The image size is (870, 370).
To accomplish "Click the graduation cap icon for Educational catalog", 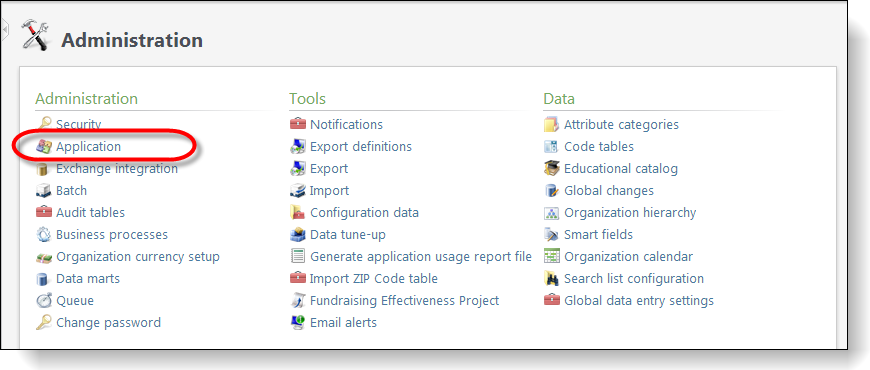I will pos(551,168).
